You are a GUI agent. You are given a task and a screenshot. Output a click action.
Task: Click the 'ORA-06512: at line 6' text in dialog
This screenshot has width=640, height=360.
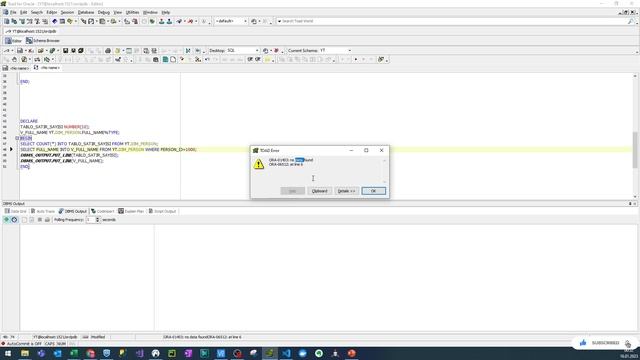point(286,164)
